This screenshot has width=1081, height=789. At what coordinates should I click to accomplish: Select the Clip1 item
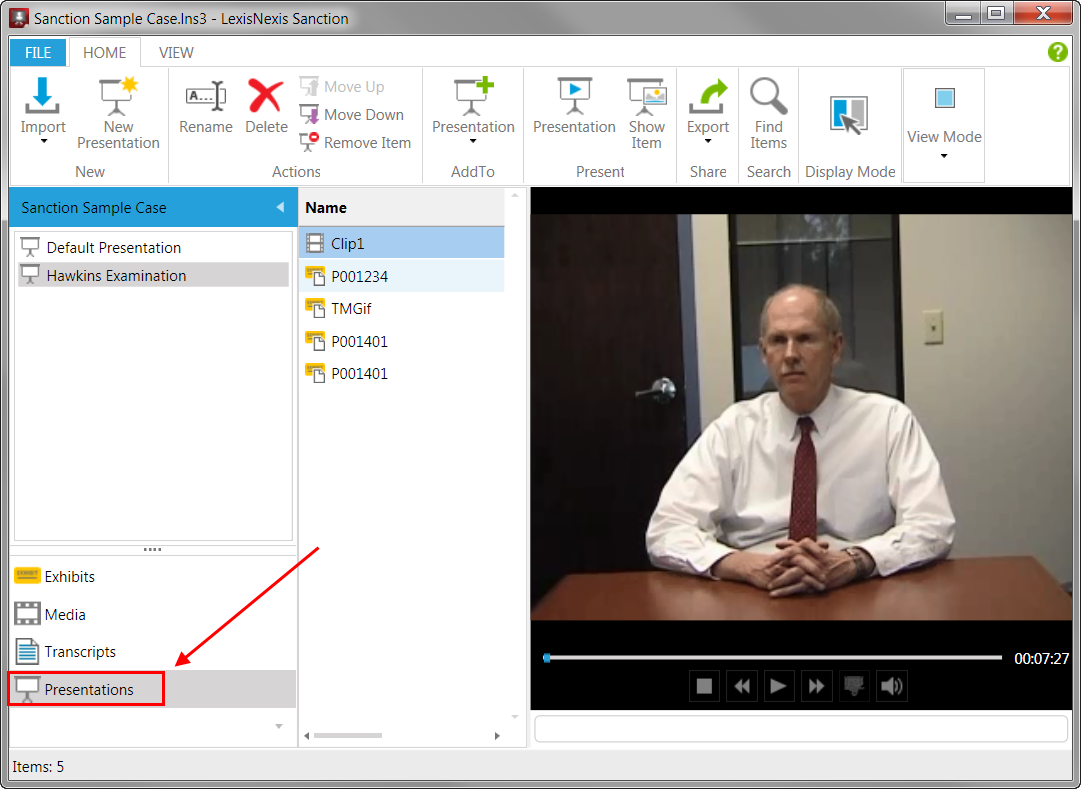[402, 243]
